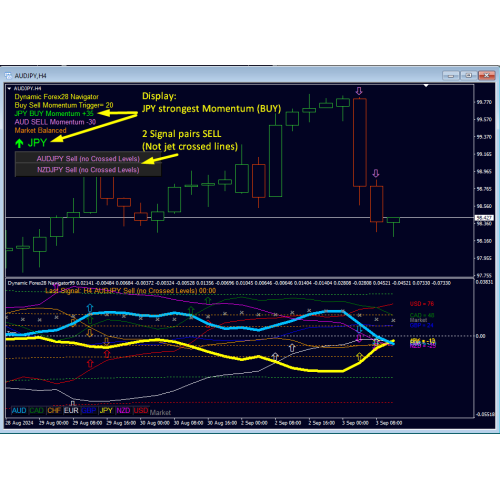Close the AUDJPY,H4 chart window
This screenshot has width=500, height=500.
[x=486, y=76]
